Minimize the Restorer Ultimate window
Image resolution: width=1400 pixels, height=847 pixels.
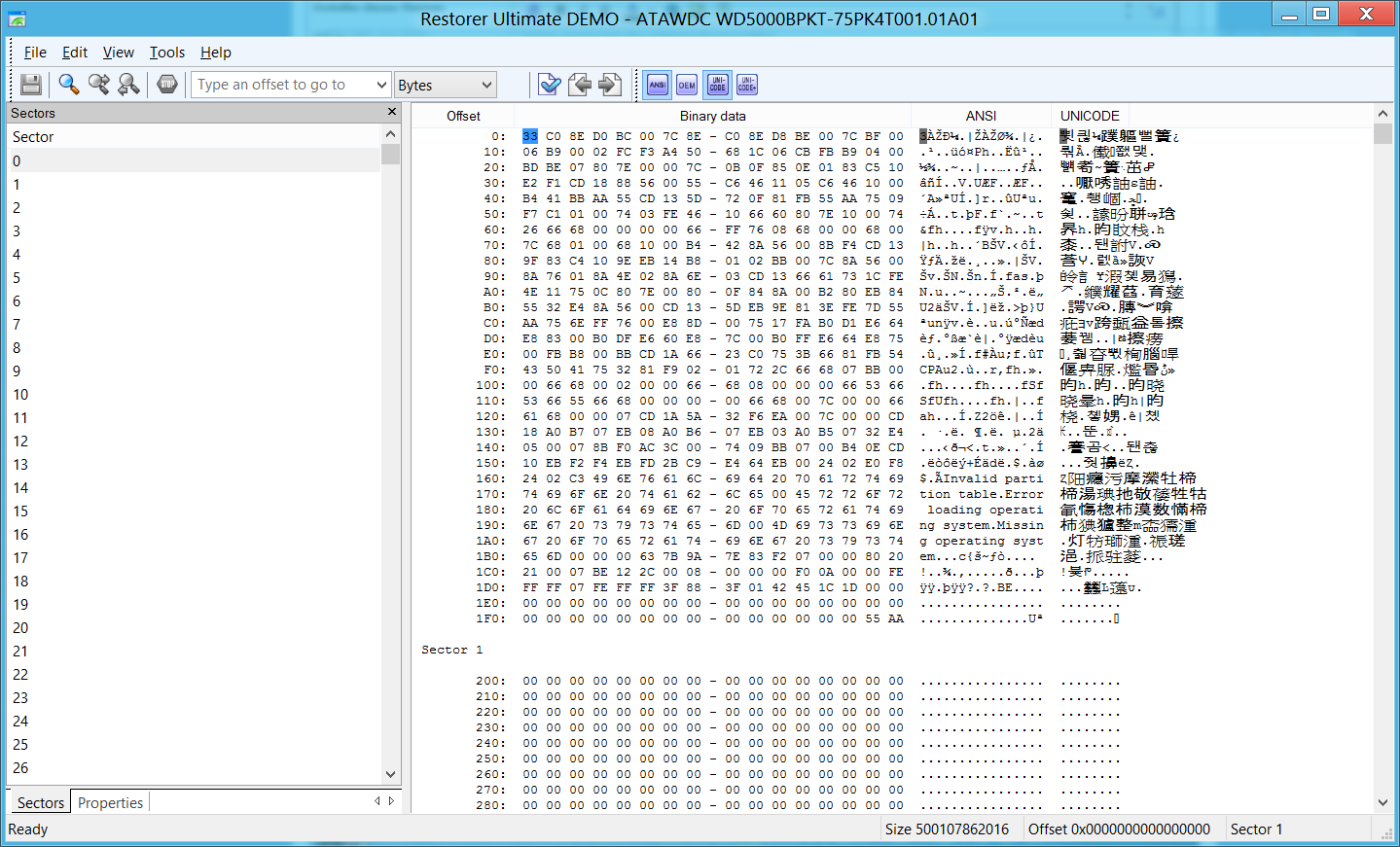[1290, 15]
